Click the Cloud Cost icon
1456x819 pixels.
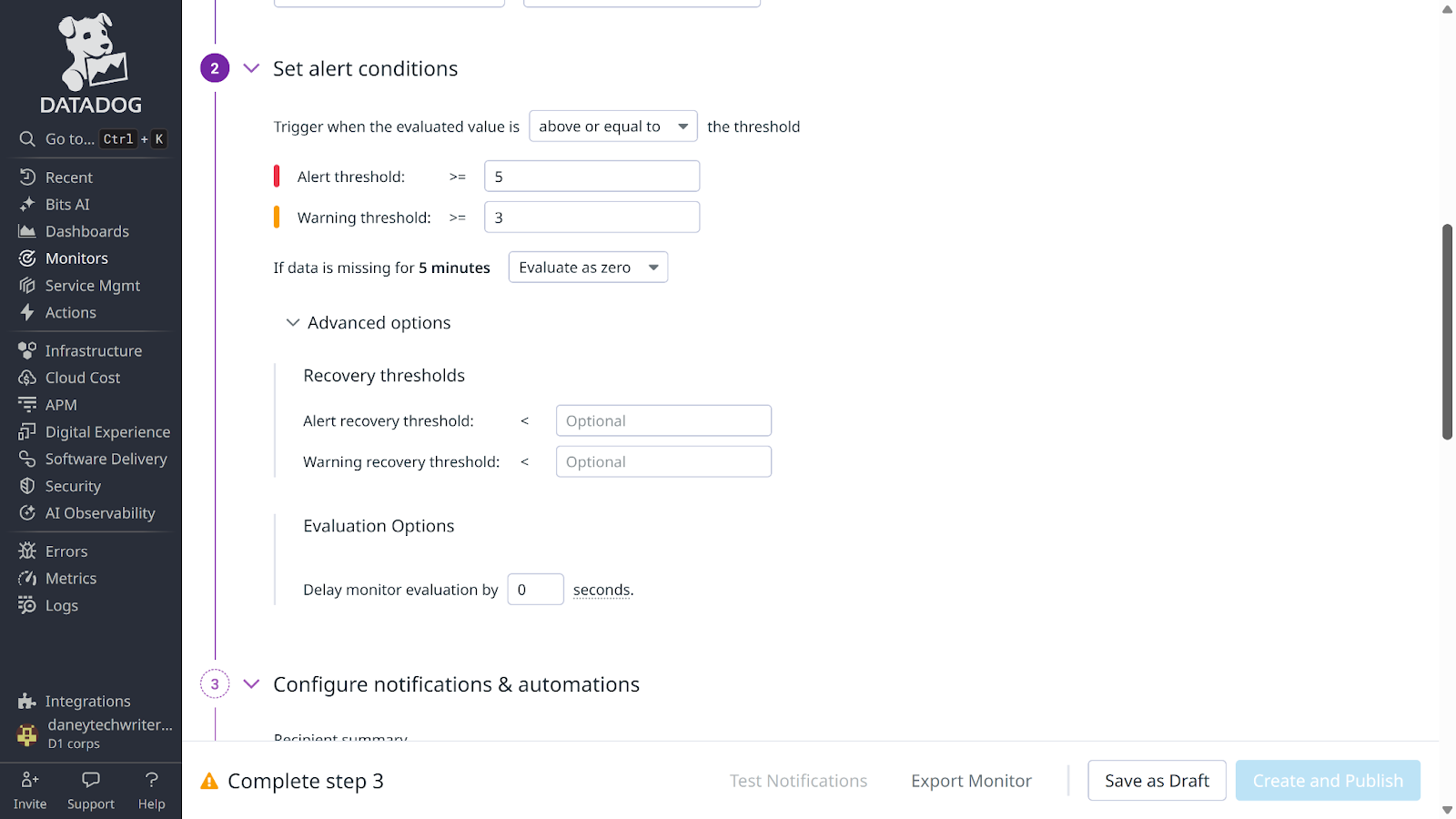click(27, 378)
